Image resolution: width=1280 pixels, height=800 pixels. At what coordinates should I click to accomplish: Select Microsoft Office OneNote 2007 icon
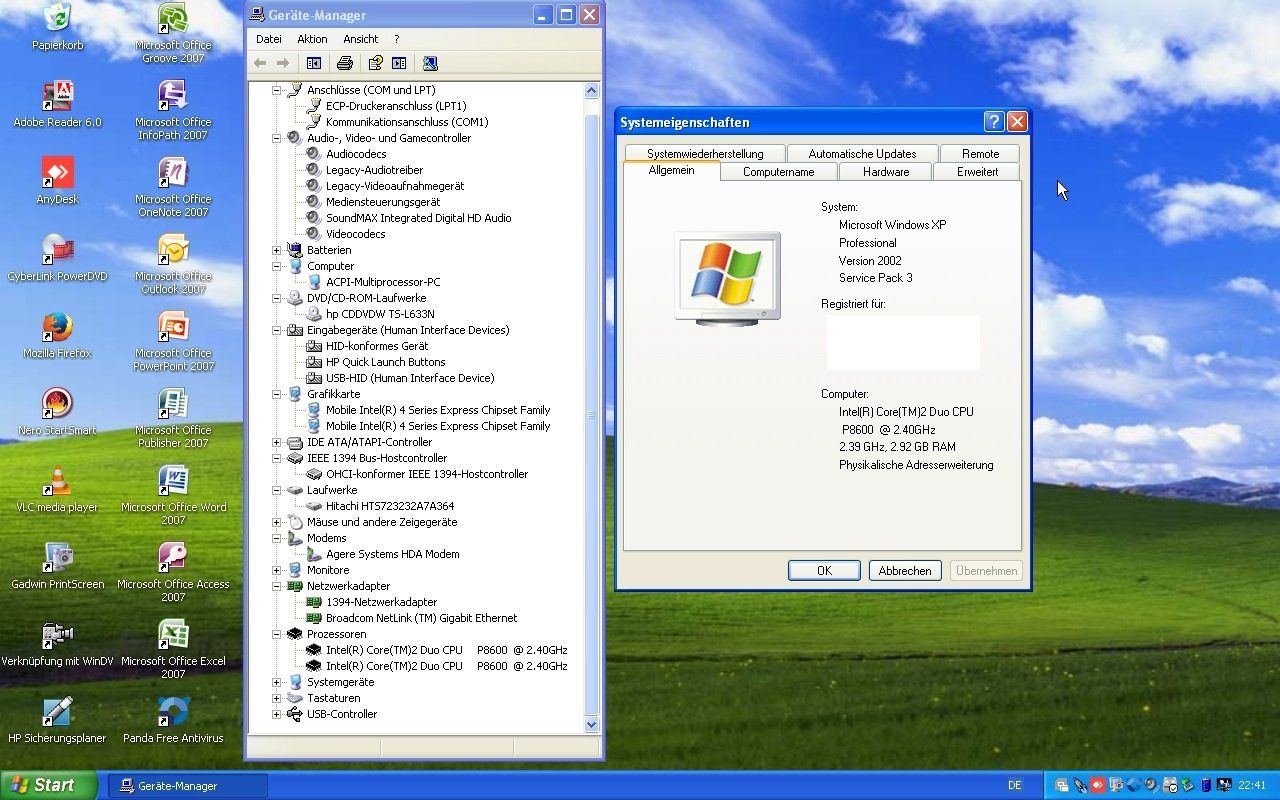coord(173,187)
